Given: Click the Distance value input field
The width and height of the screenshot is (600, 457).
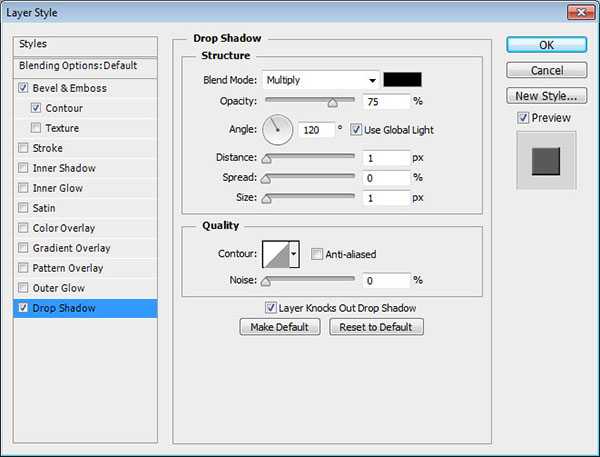Looking at the screenshot, I should [387, 158].
